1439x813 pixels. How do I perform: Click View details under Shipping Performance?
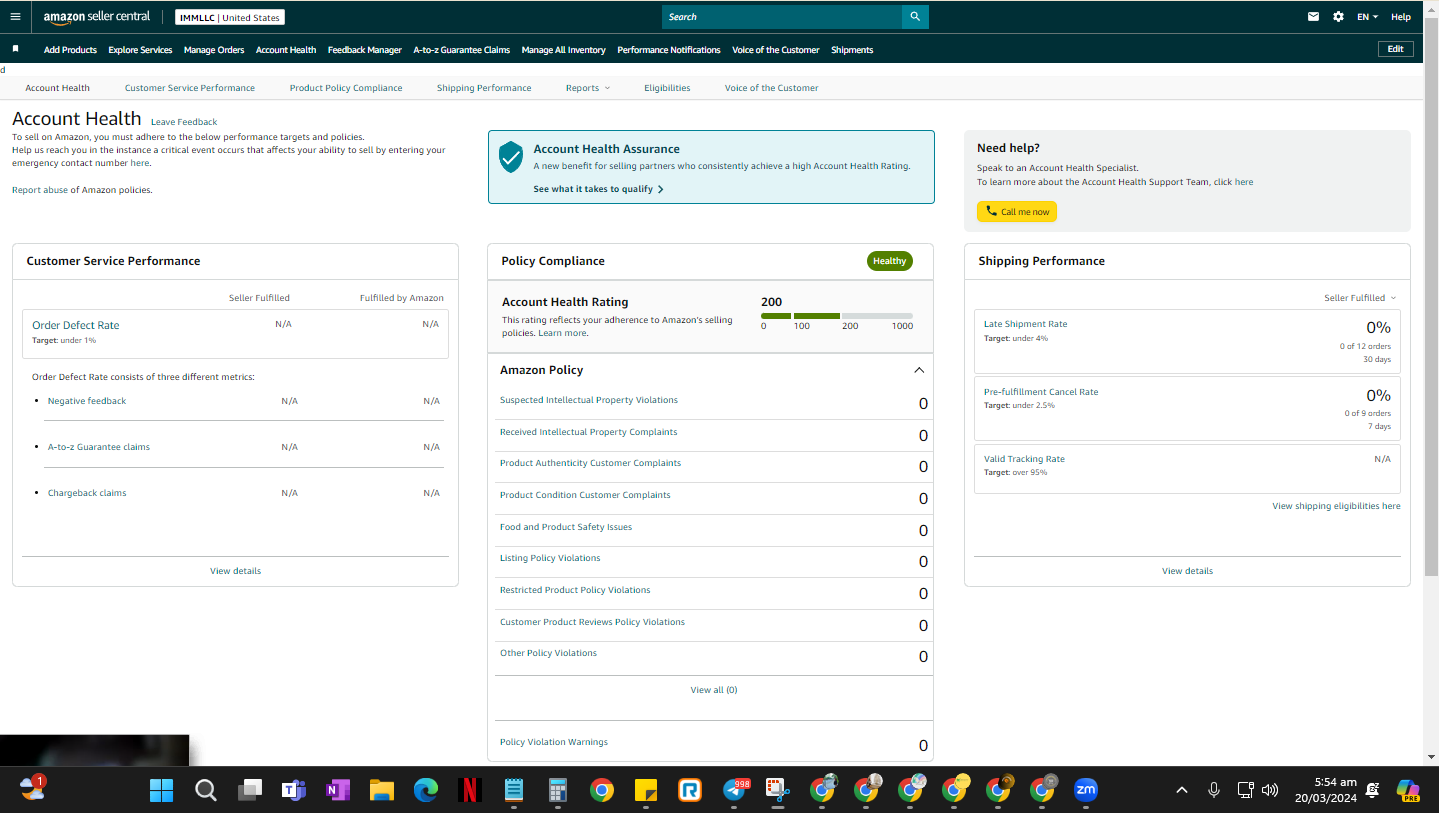coord(1187,571)
